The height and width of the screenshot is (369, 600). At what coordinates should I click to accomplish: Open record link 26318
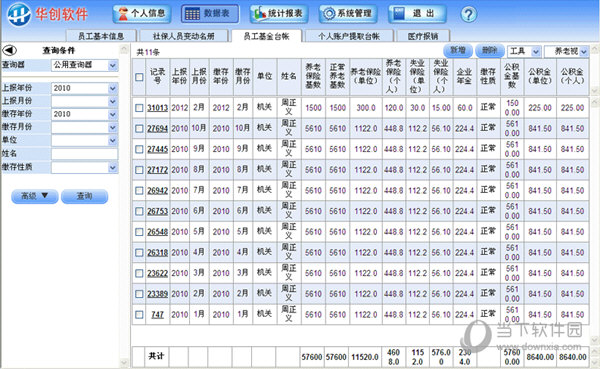pos(157,253)
